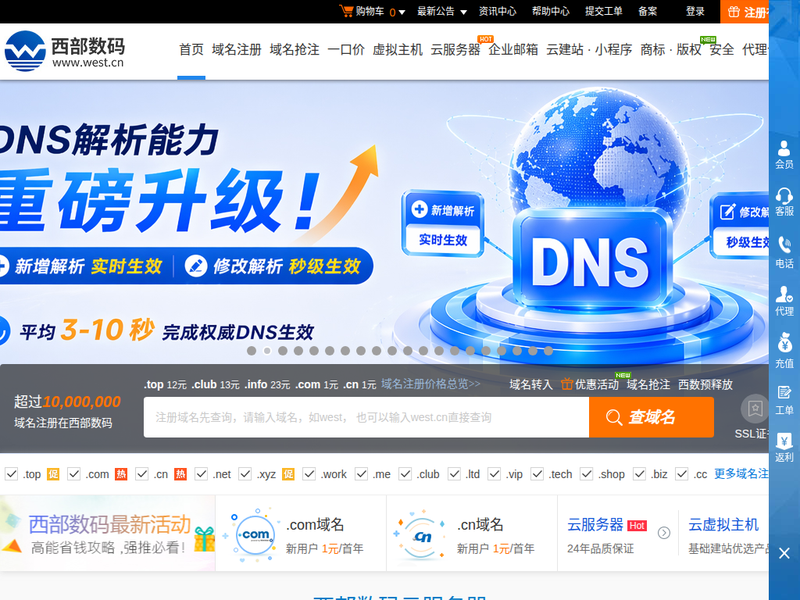Open the 云服务器 nav menu

click(x=456, y=49)
